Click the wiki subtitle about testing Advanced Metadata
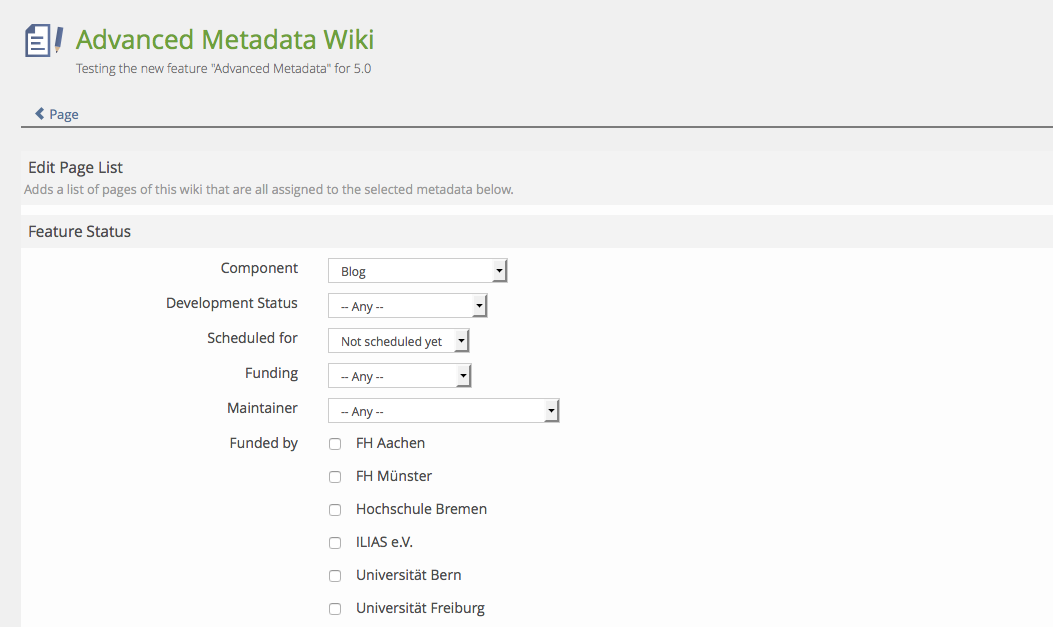 (x=223, y=69)
